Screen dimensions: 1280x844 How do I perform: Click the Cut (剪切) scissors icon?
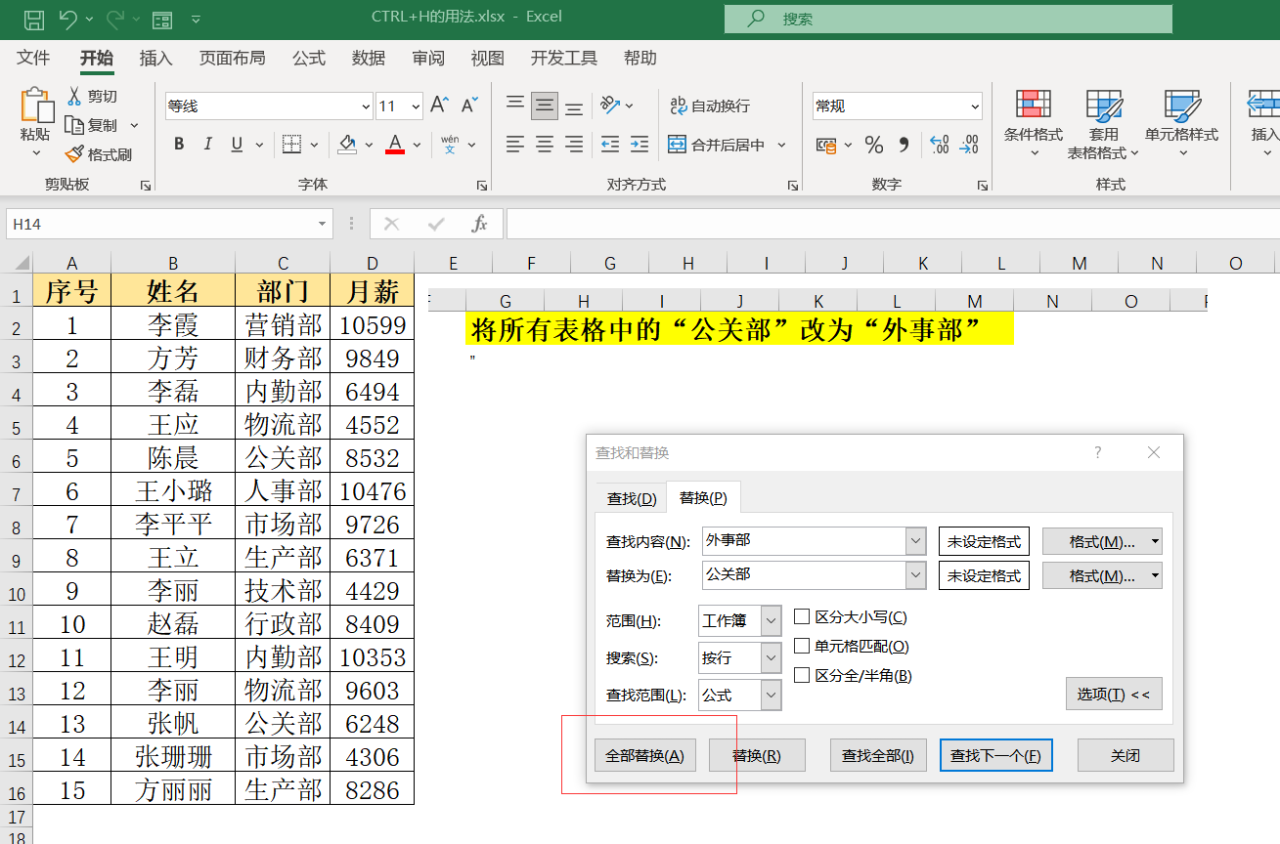pyautogui.click(x=74, y=96)
